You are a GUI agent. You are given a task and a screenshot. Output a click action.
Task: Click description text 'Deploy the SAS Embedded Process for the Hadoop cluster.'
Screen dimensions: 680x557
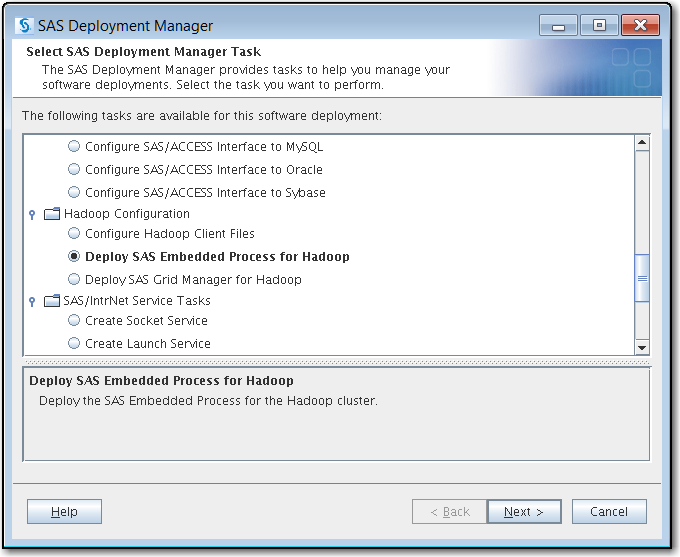(208, 400)
